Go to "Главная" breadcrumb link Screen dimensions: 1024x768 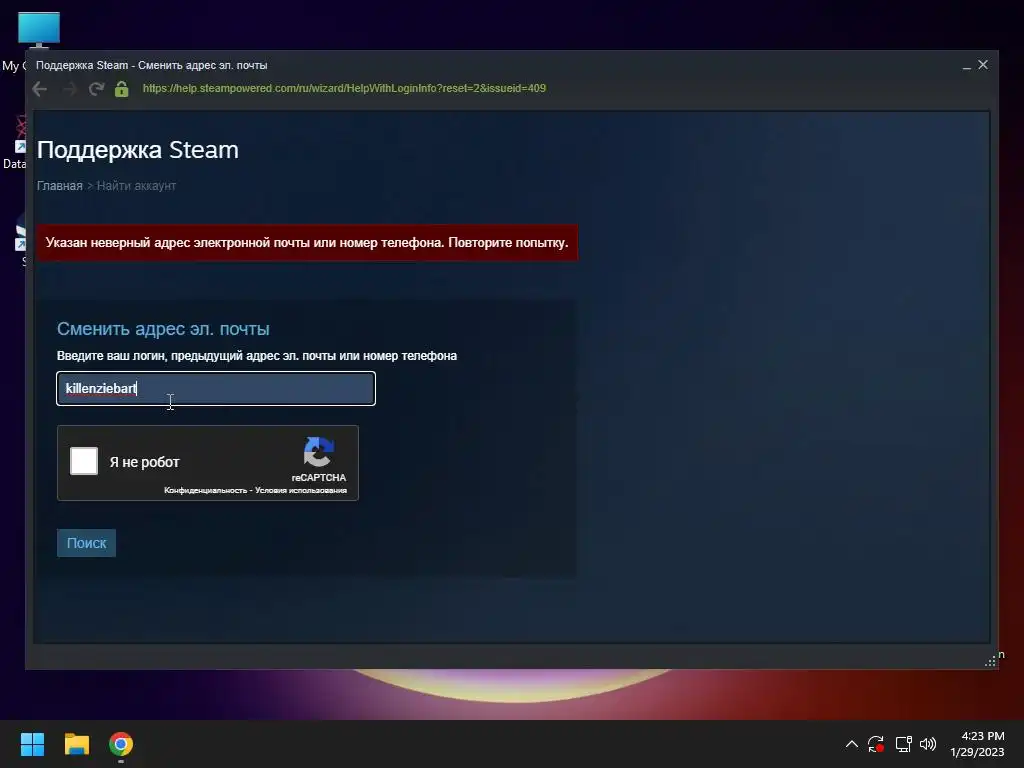(59, 186)
